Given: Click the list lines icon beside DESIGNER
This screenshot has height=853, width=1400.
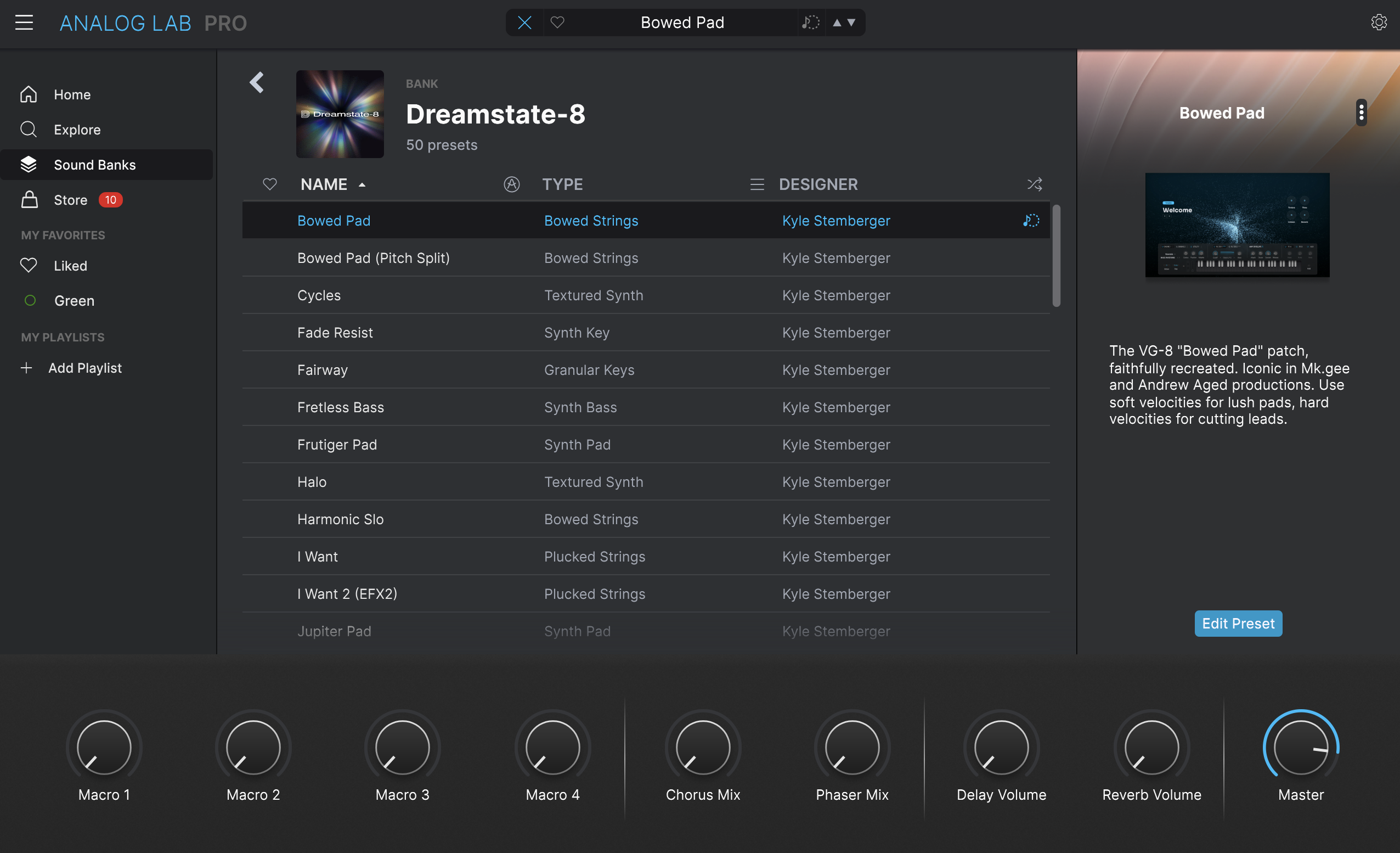Looking at the screenshot, I should (757, 184).
